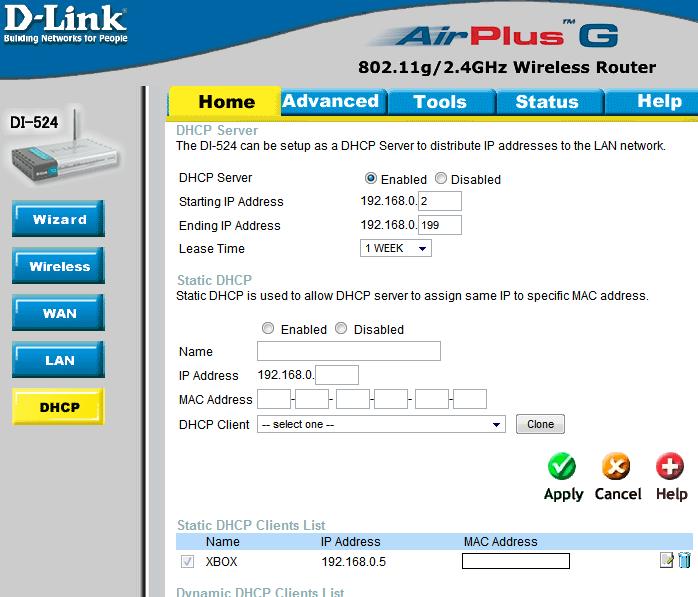Enable Static DHCP radio button
Image resolution: width=698 pixels, height=597 pixels.
tap(267, 328)
